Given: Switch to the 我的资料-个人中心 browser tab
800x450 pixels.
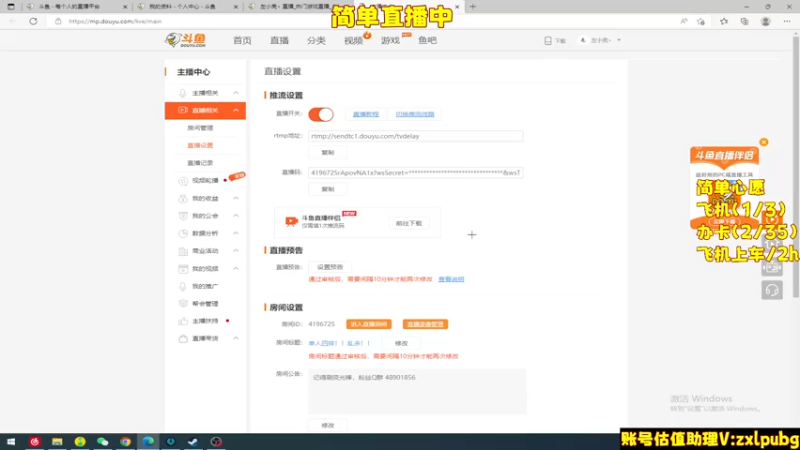Looking at the screenshot, I should [x=186, y=7].
